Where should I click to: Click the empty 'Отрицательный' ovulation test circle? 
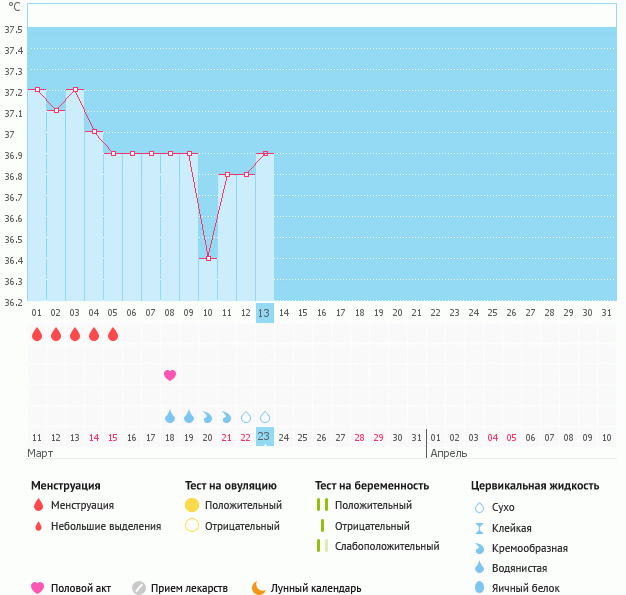[x=192, y=526]
